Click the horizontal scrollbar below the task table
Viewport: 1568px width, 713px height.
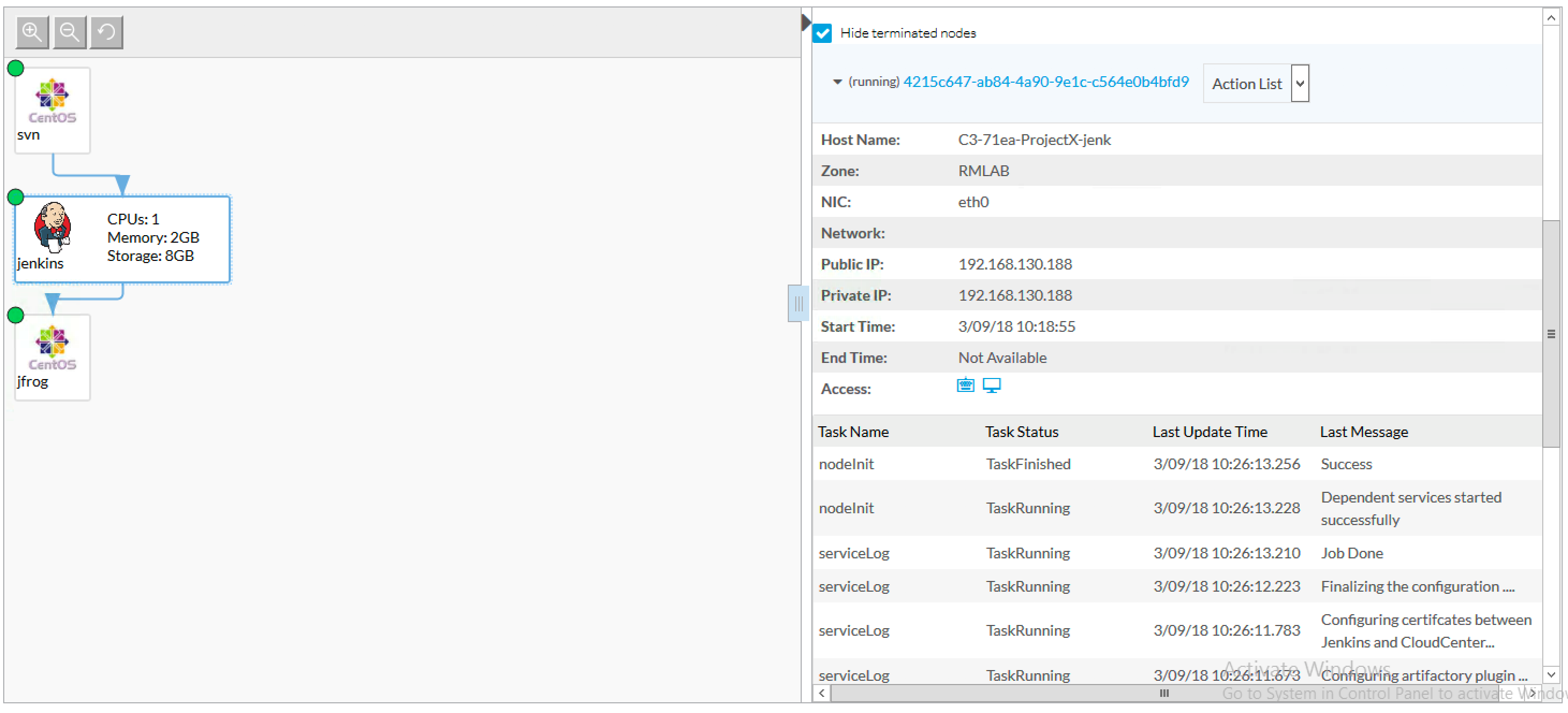point(1164,693)
